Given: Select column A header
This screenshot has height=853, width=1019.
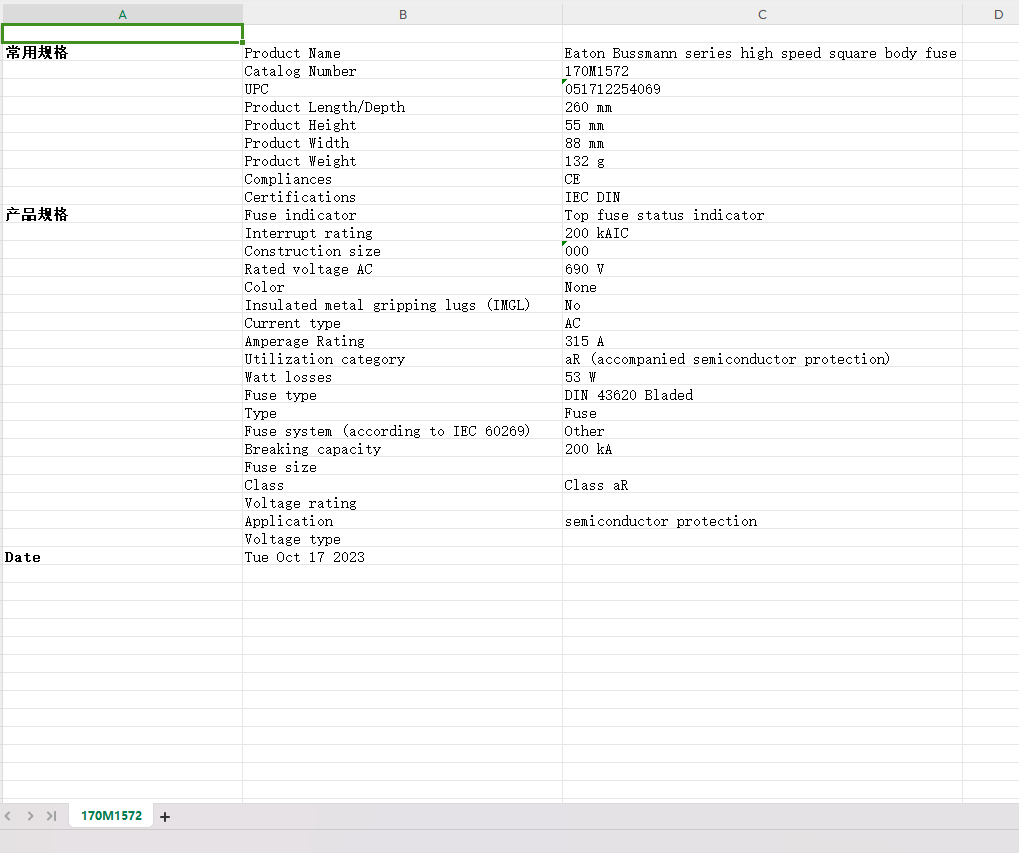Looking at the screenshot, I should (x=122, y=14).
